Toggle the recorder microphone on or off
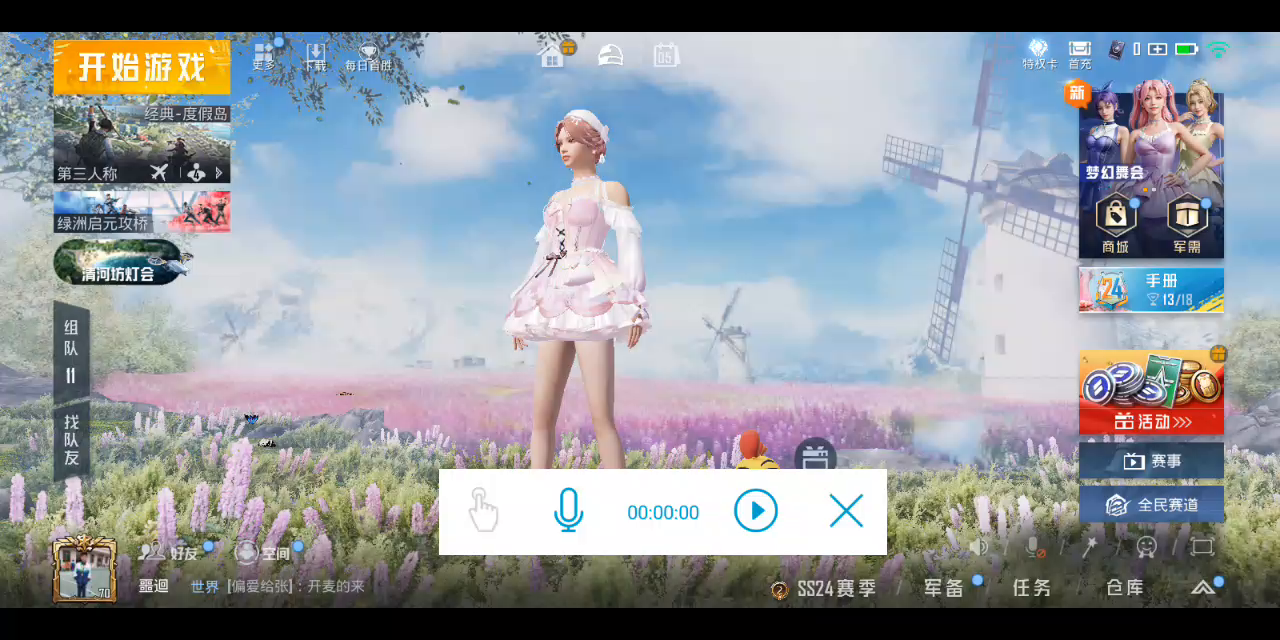1280x640 pixels. (568, 511)
